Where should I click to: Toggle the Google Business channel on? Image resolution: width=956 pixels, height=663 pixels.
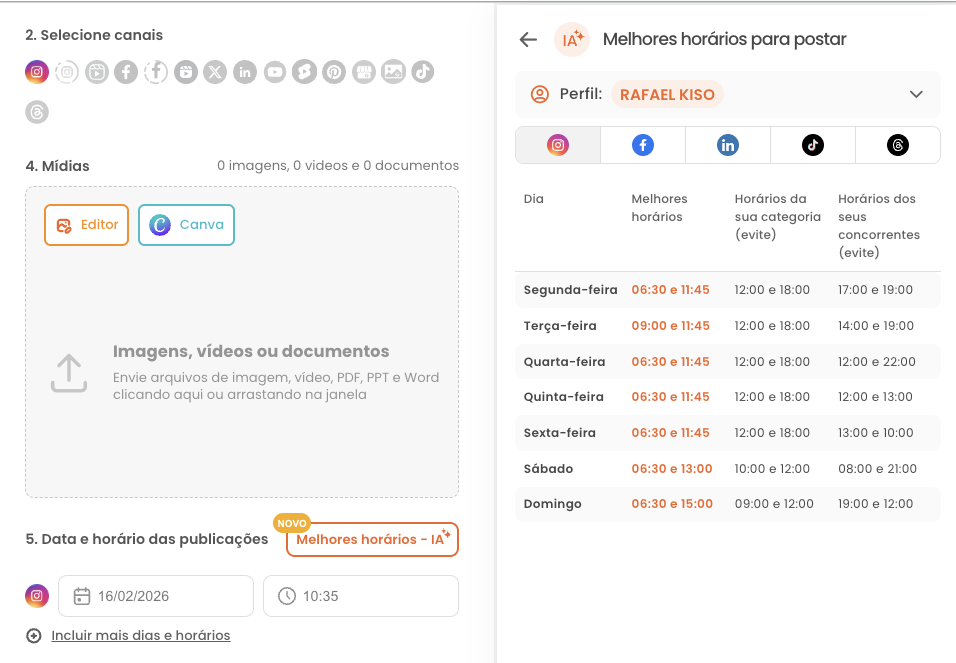click(x=364, y=72)
